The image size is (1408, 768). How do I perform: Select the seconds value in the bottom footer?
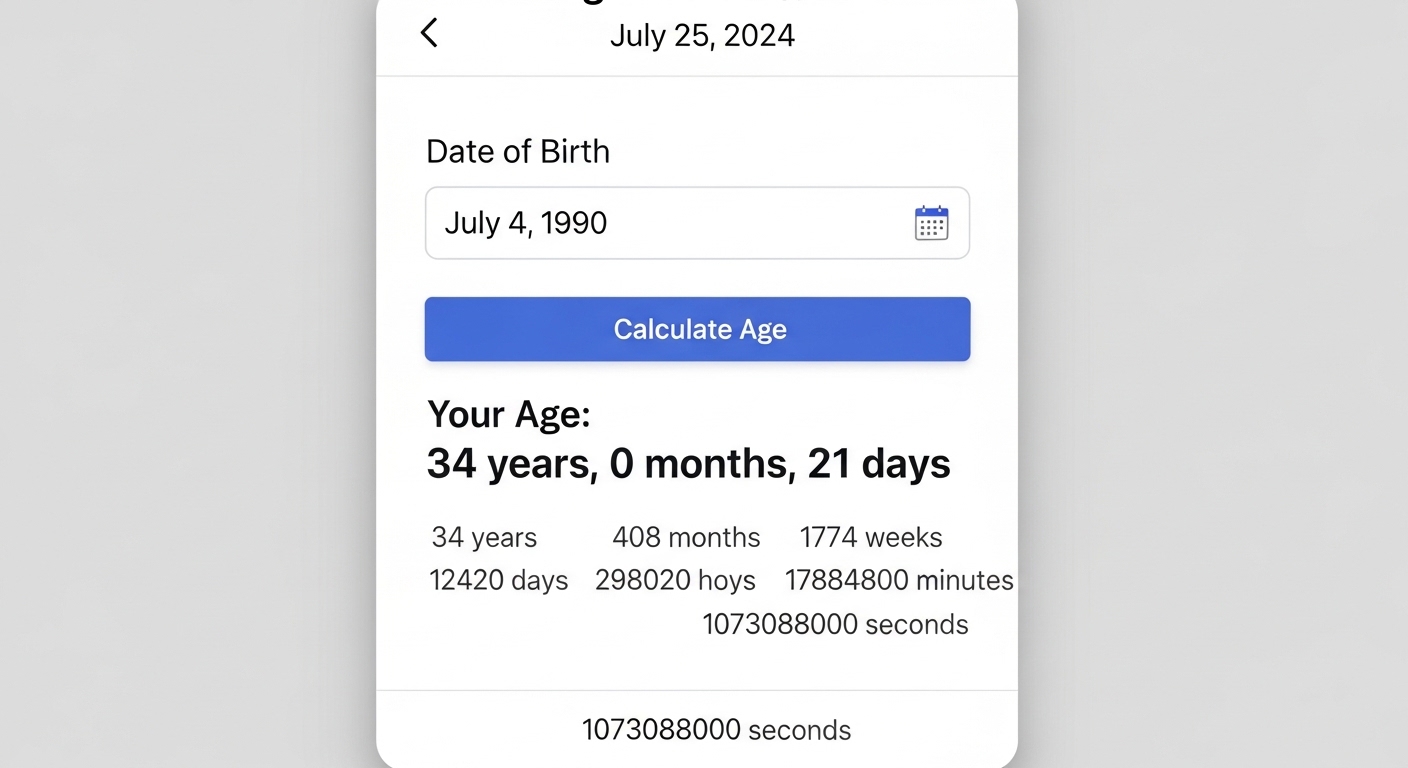point(716,730)
